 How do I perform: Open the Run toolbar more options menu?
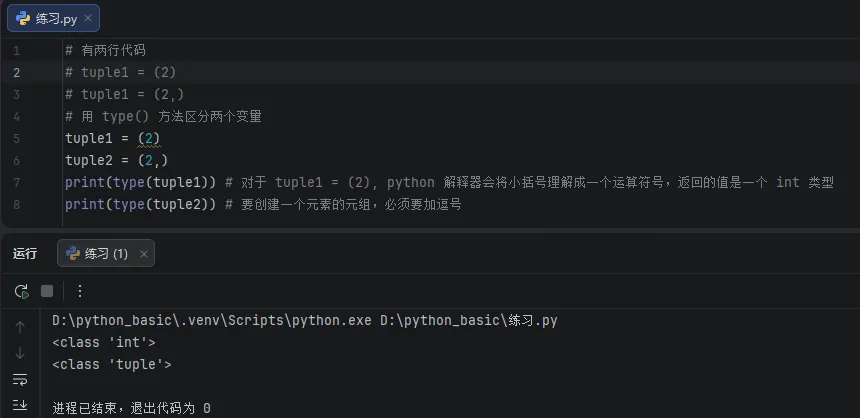80,291
